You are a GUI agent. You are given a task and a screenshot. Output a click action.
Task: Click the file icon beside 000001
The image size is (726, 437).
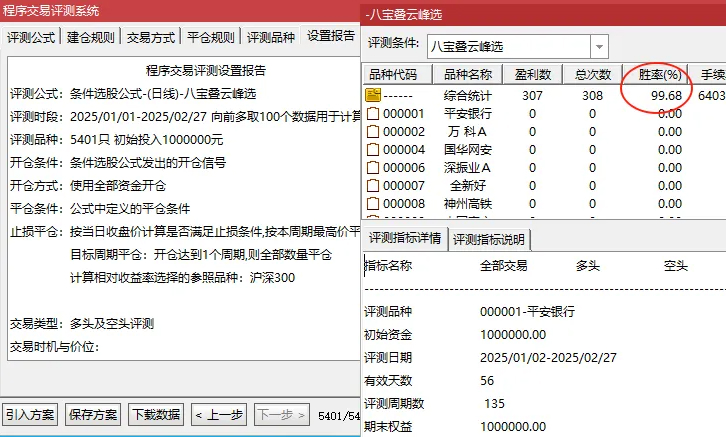click(373, 114)
